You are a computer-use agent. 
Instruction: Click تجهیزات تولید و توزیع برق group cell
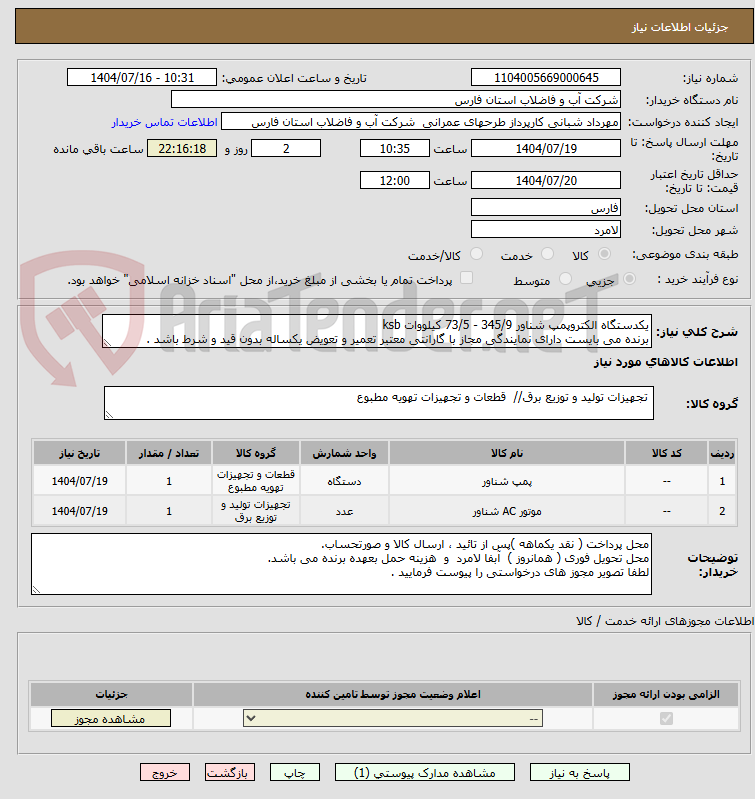[x=256, y=511]
